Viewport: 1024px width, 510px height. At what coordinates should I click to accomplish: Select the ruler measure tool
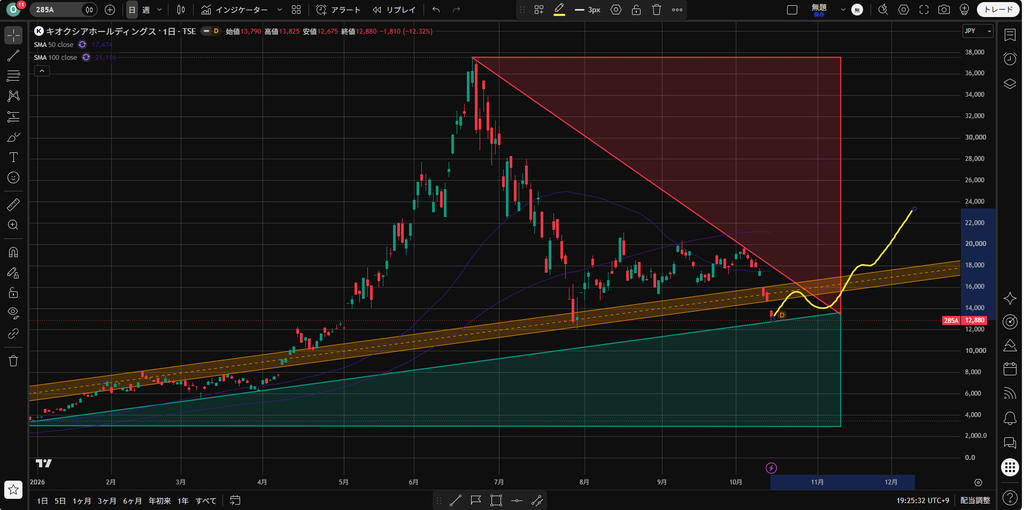[x=13, y=205]
